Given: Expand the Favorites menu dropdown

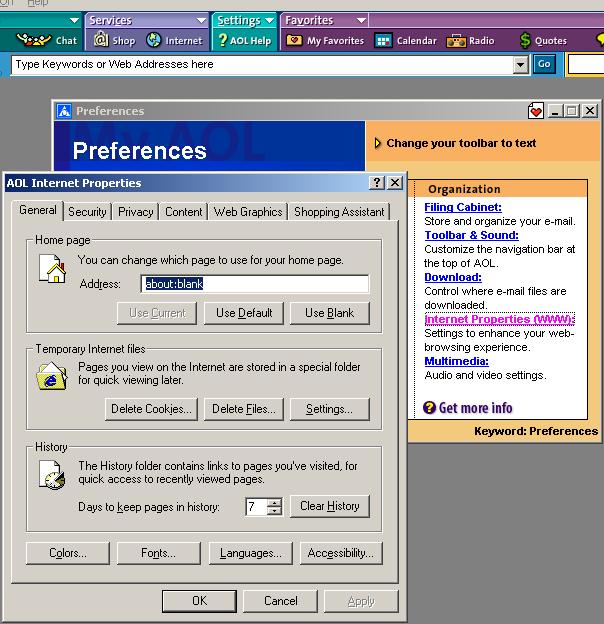Looking at the screenshot, I should 361,20.
